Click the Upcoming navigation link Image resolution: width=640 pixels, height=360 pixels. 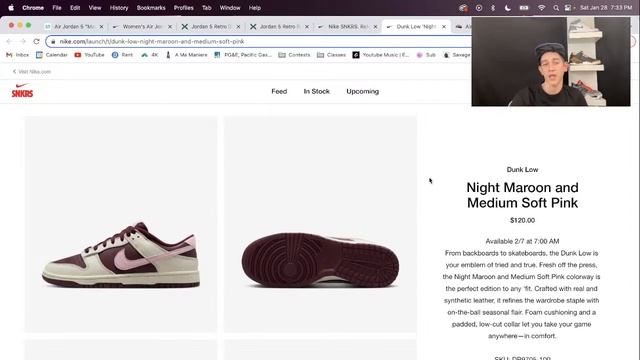point(362,91)
